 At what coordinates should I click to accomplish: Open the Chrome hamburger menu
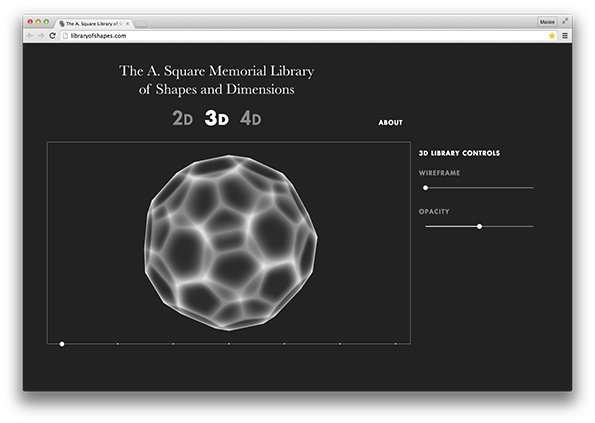(x=565, y=36)
